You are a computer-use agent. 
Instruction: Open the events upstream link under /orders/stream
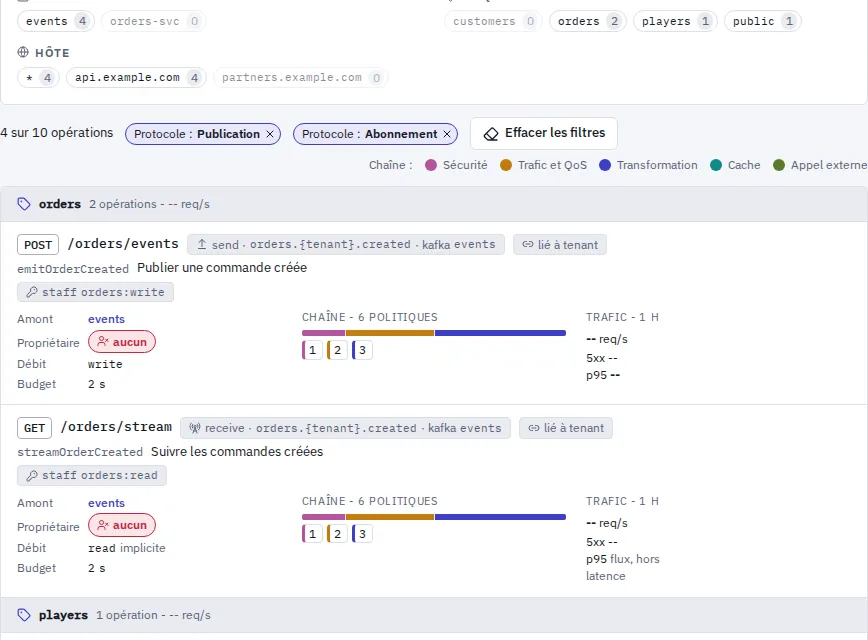click(106, 503)
